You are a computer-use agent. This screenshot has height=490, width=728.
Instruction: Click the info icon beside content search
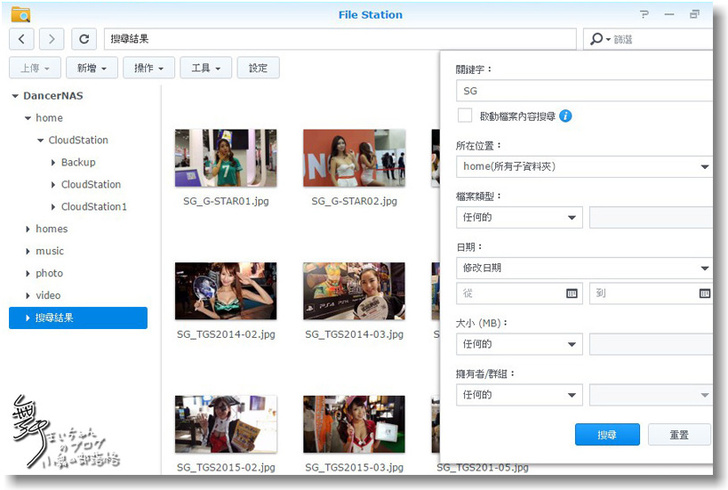pos(566,116)
